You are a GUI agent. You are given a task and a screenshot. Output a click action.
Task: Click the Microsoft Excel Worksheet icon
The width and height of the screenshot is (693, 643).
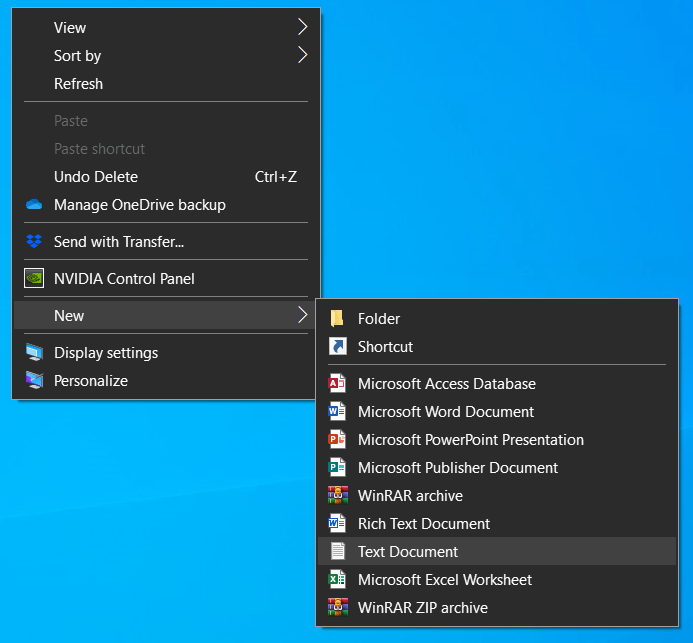point(337,580)
